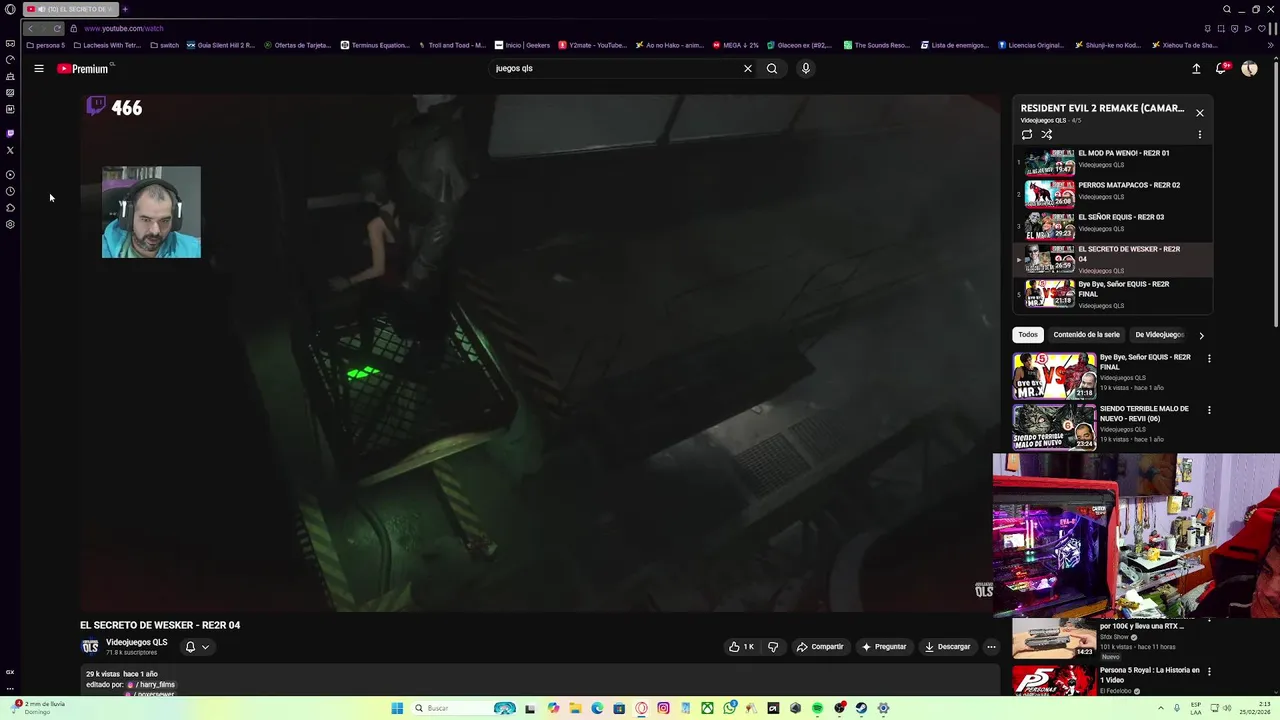Open a new browser tab with plus
The height and width of the screenshot is (720, 1280).
coord(125,9)
